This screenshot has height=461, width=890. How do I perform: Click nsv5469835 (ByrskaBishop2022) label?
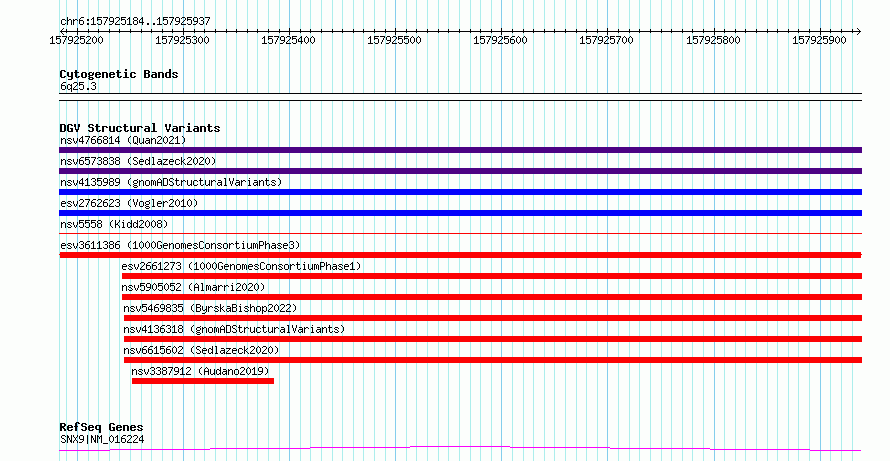pos(210,308)
